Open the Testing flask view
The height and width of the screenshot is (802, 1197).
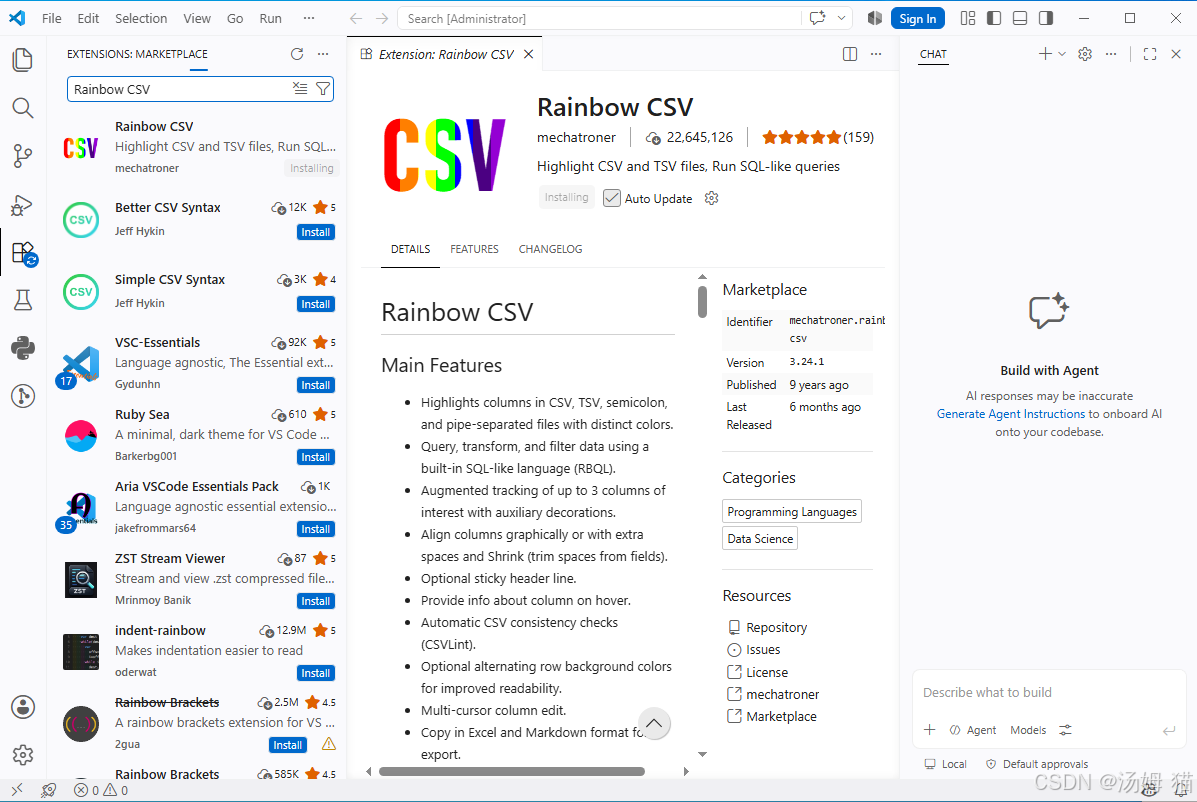23,300
